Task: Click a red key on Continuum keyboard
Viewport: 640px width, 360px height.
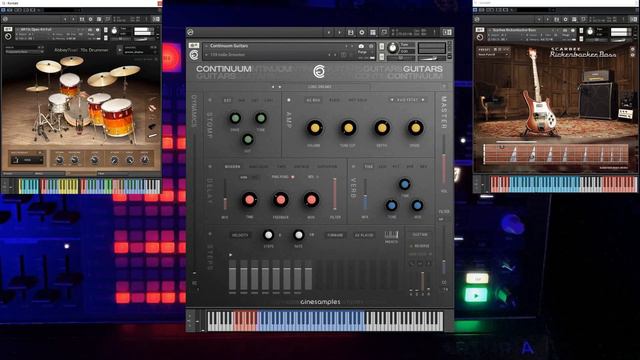Action: [245, 321]
